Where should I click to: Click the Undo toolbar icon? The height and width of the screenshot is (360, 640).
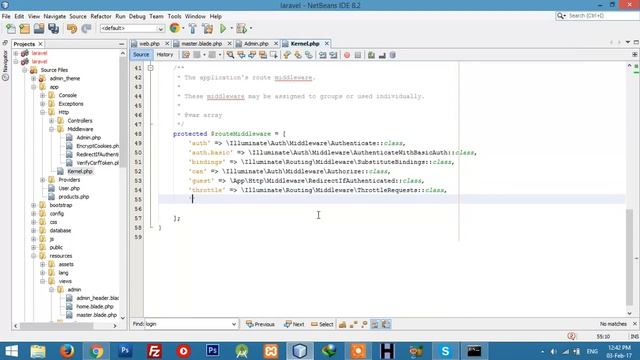pyautogui.click(x=72, y=29)
